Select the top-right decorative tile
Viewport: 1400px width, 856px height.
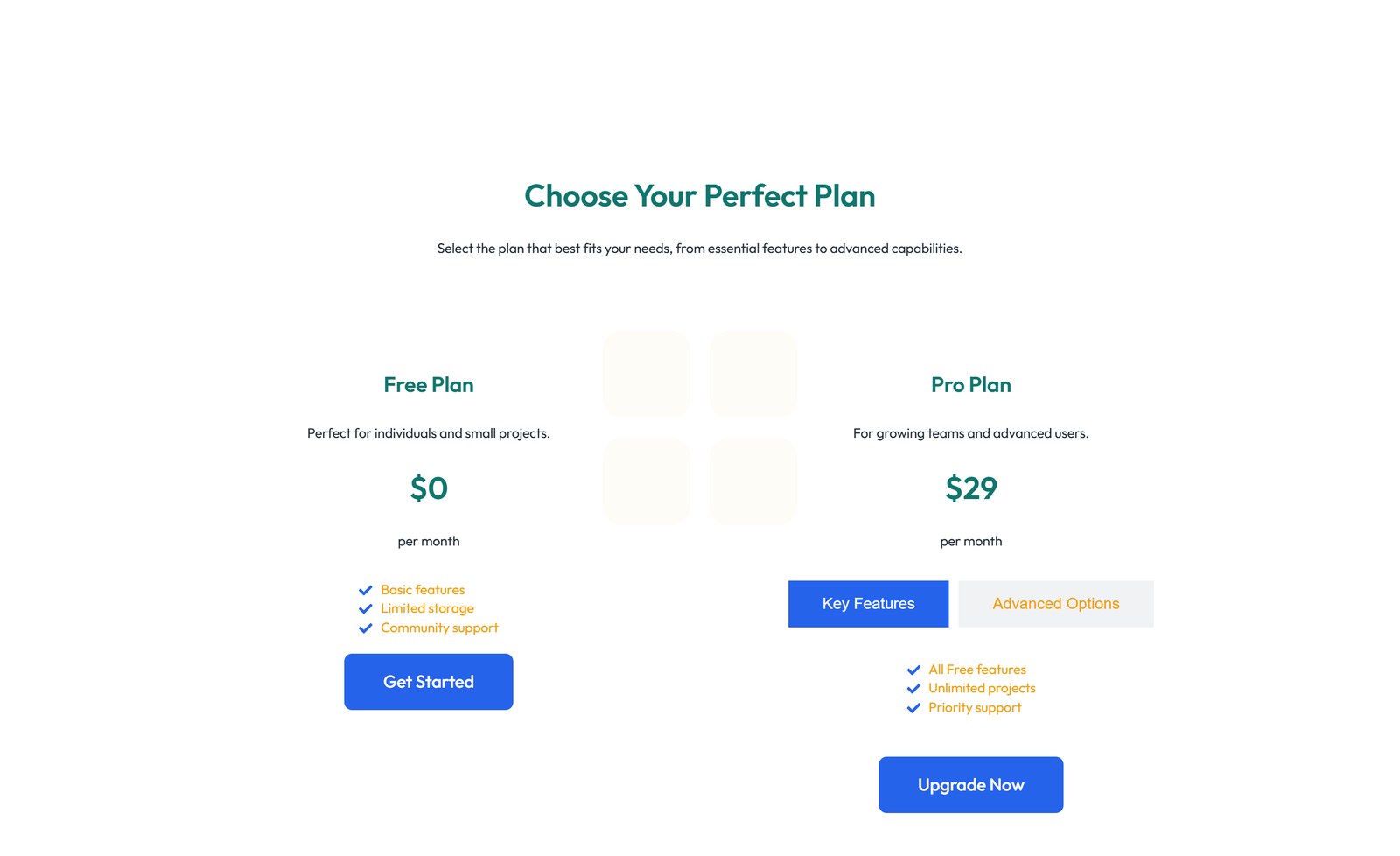click(x=752, y=375)
